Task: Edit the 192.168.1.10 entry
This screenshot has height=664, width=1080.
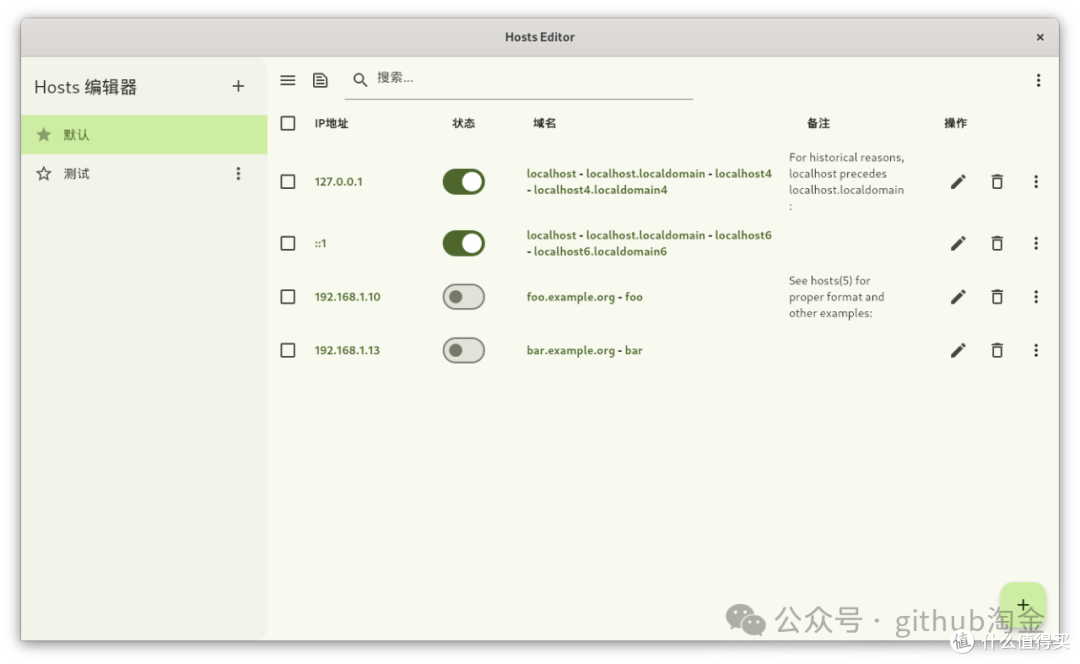Action: (x=958, y=297)
